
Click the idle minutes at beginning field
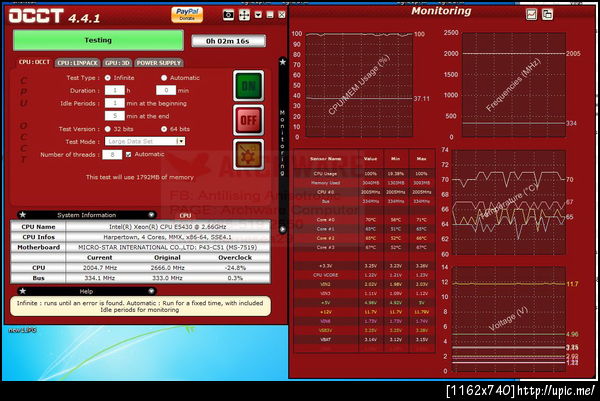[x=114, y=103]
